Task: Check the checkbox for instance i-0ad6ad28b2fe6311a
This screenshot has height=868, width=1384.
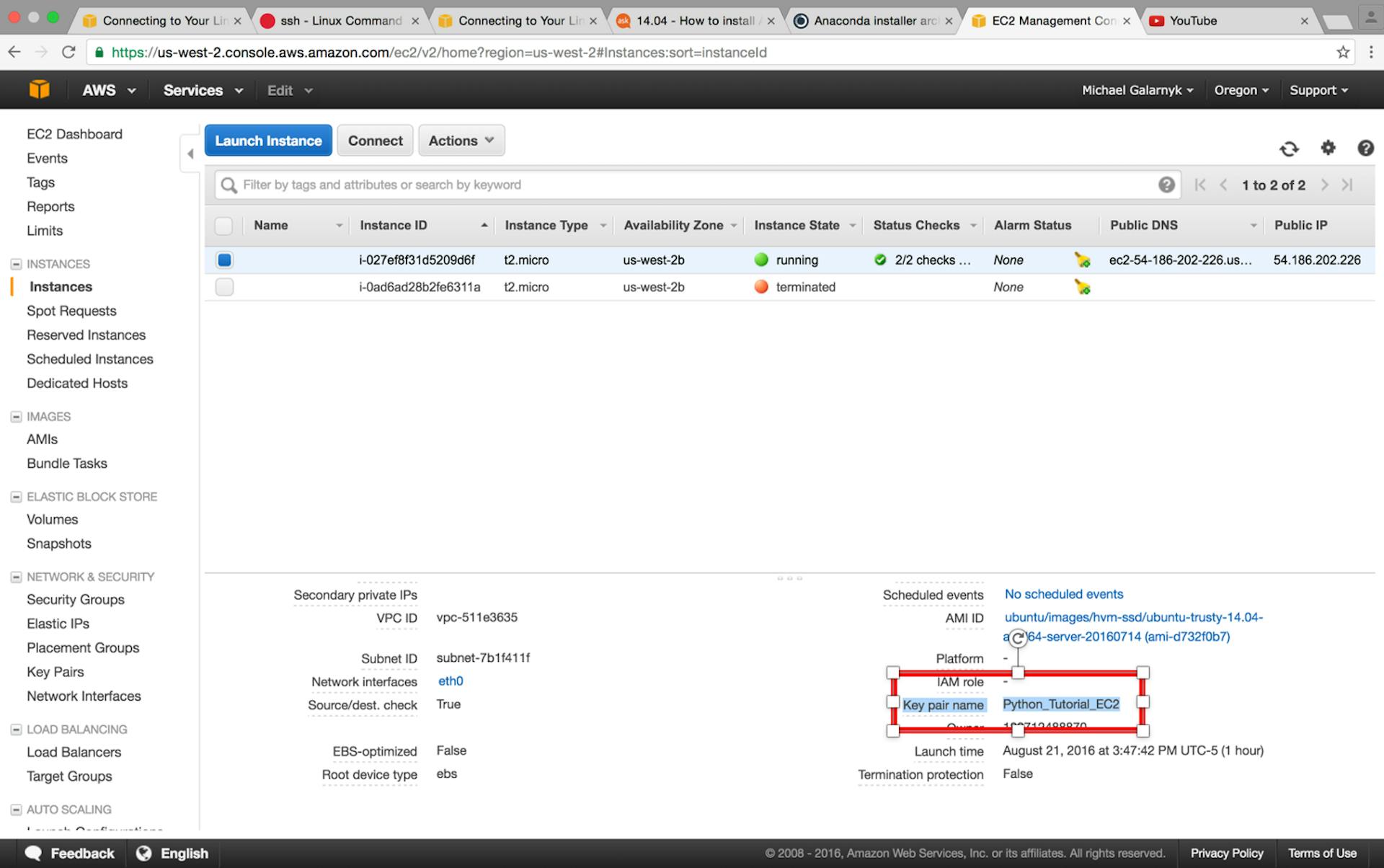Action: [x=224, y=287]
